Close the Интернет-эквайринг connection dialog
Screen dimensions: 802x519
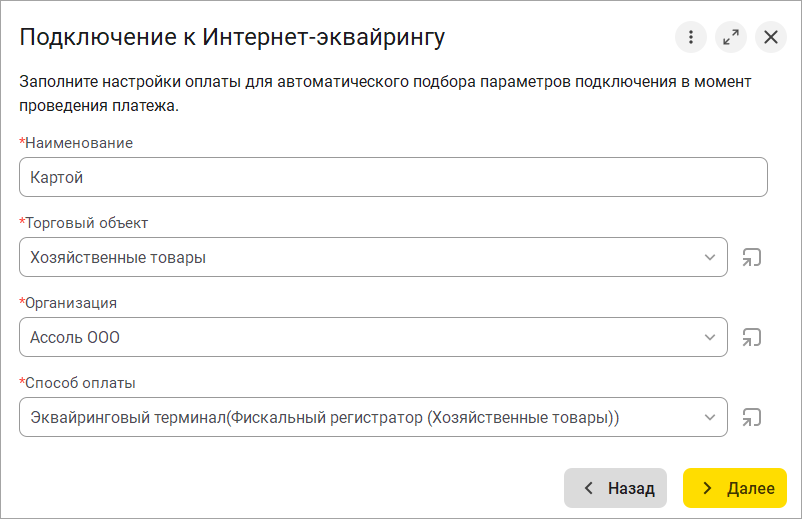[771, 38]
